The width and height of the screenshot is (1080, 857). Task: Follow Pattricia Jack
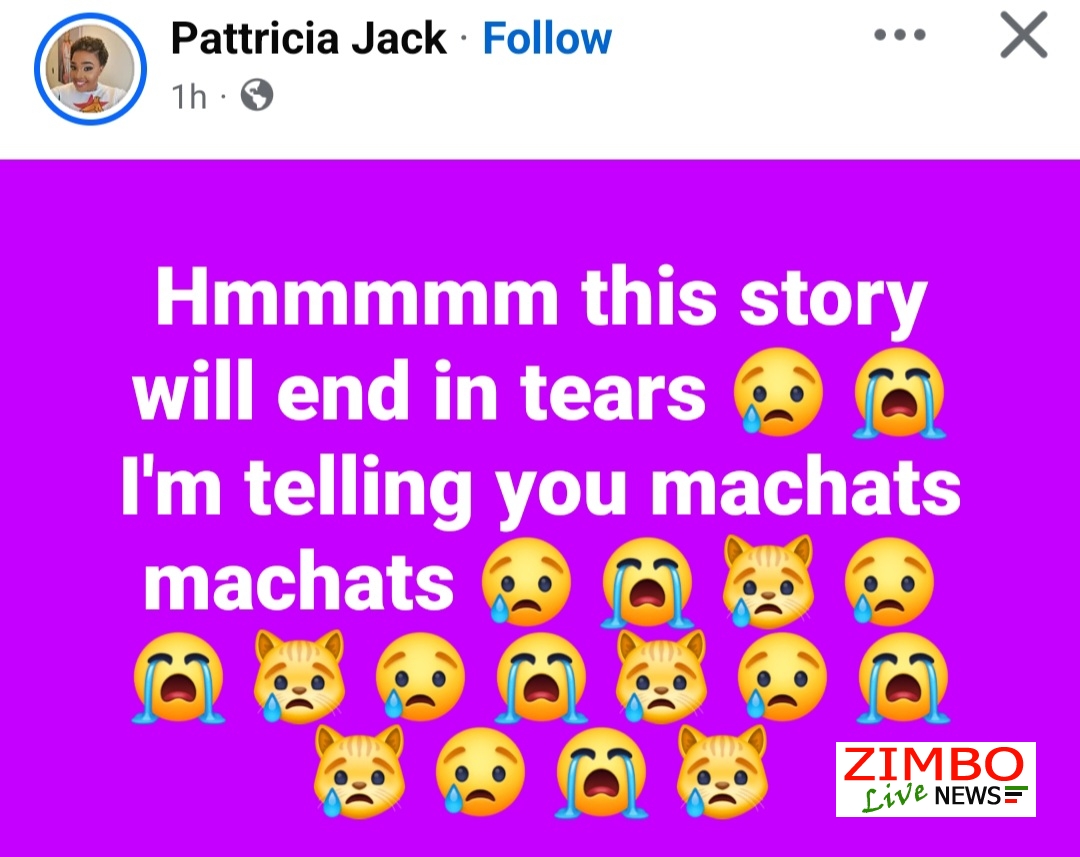click(547, 38)
